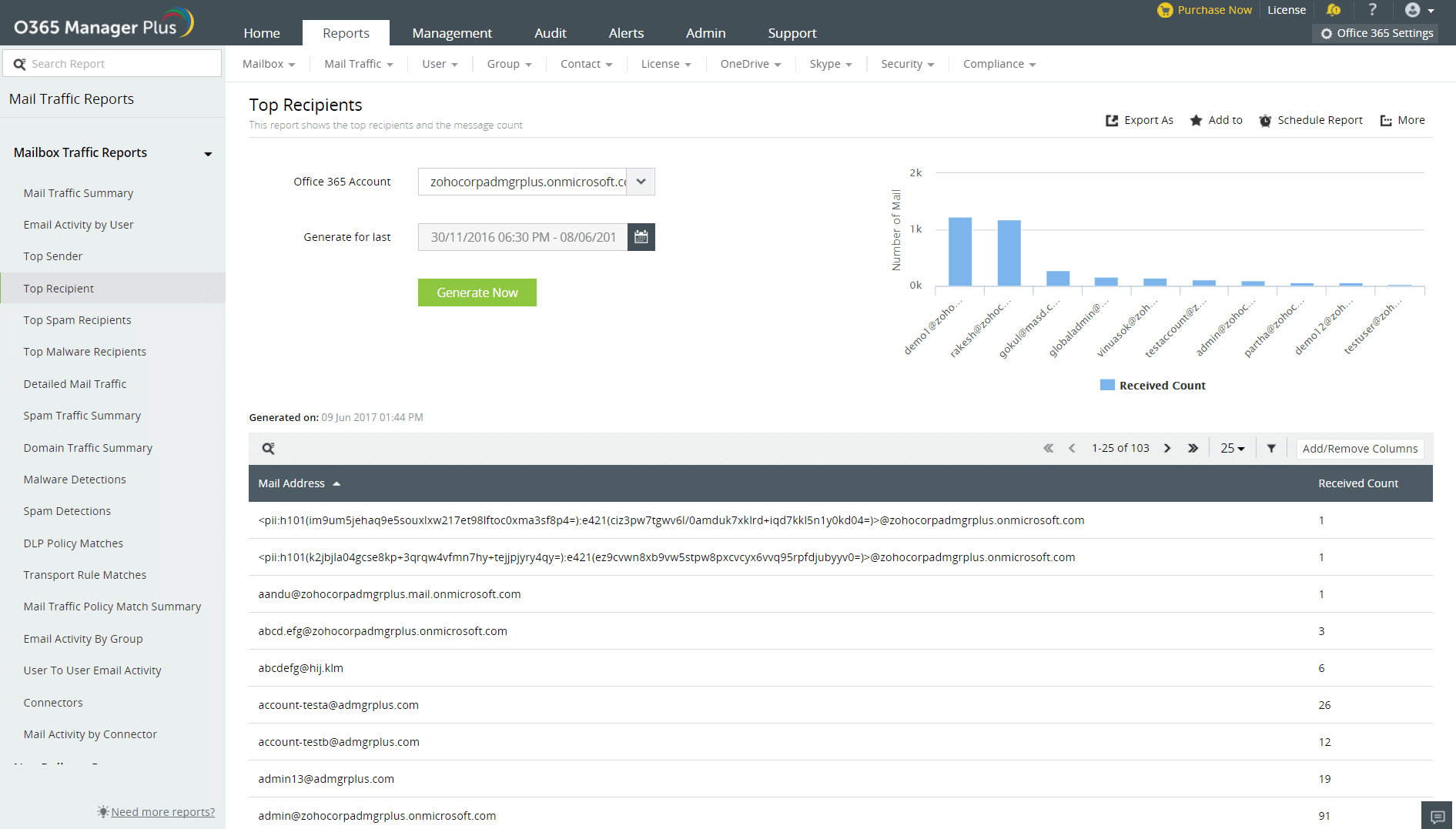Open the Mail Traffic Summary report
Viewport: 1456px width, 829px height.
click(79, 193)
